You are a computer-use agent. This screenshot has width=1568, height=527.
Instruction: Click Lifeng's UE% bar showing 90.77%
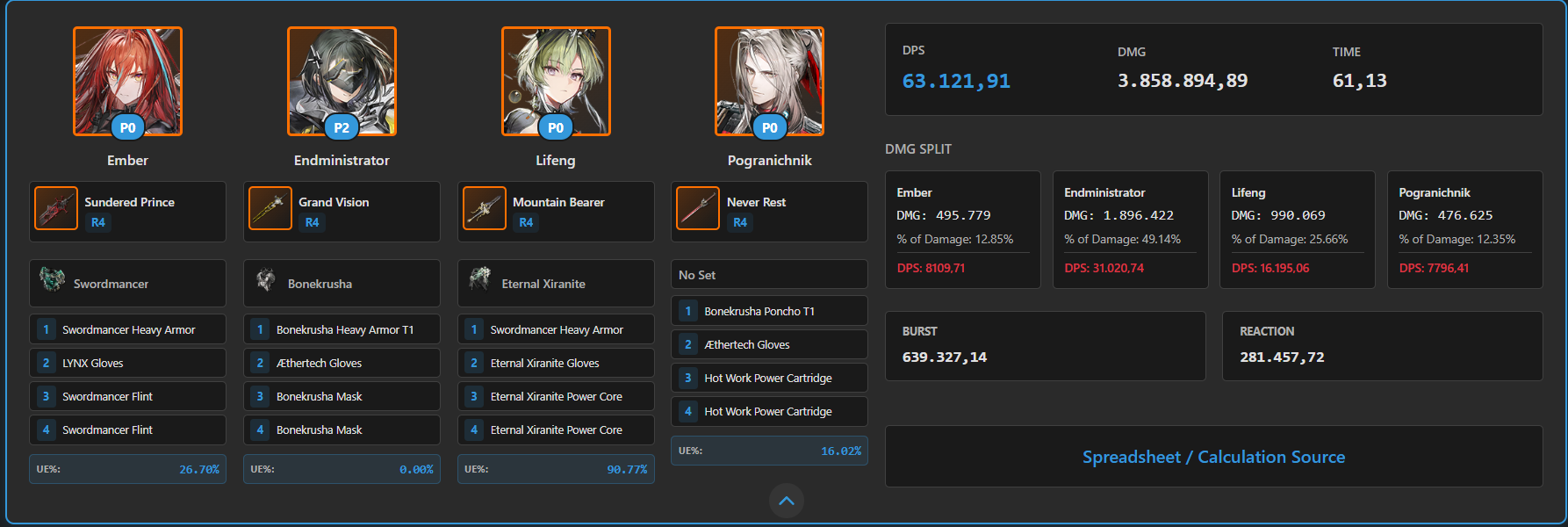556,469
